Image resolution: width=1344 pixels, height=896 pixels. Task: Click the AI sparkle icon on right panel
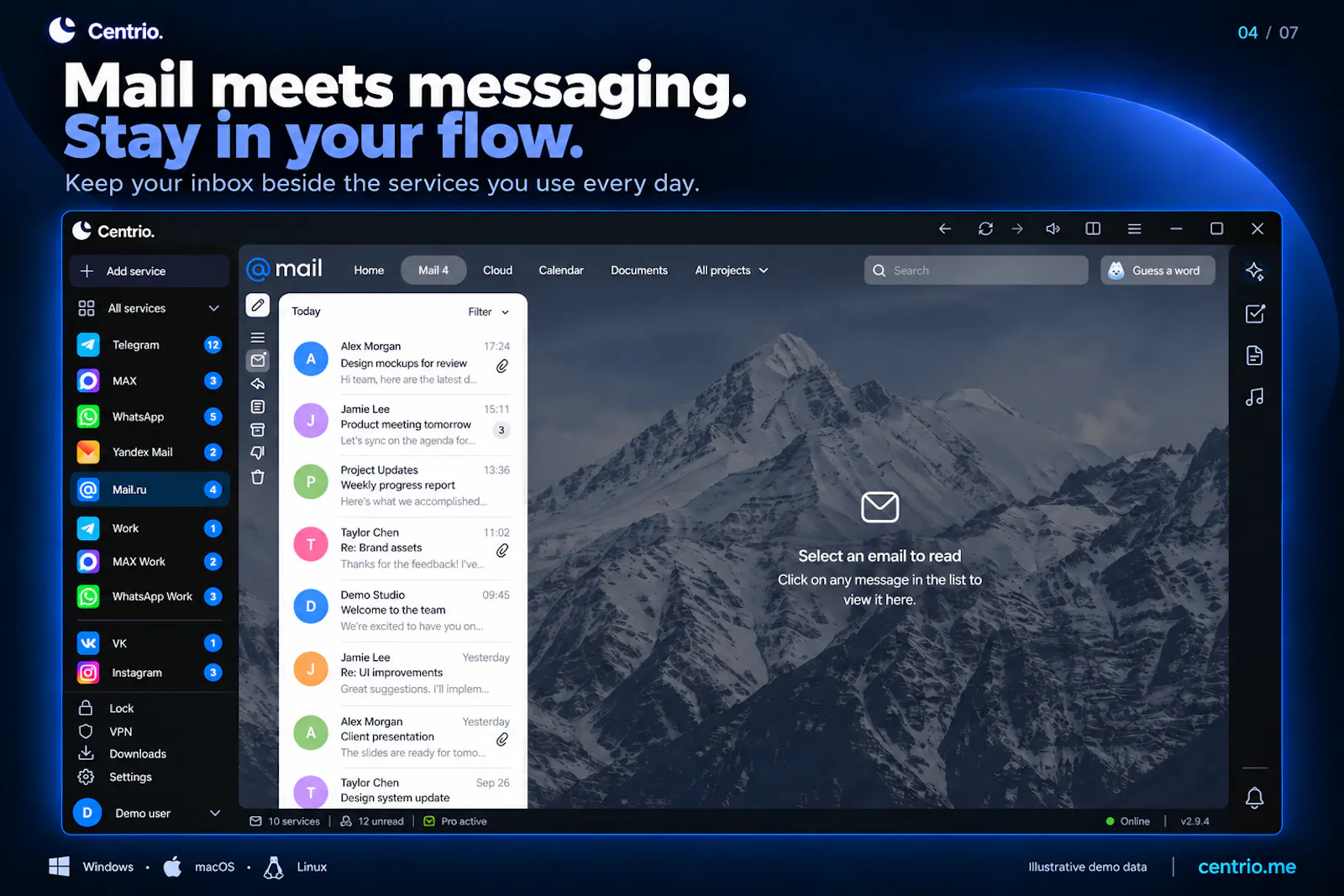(1254, 271)
